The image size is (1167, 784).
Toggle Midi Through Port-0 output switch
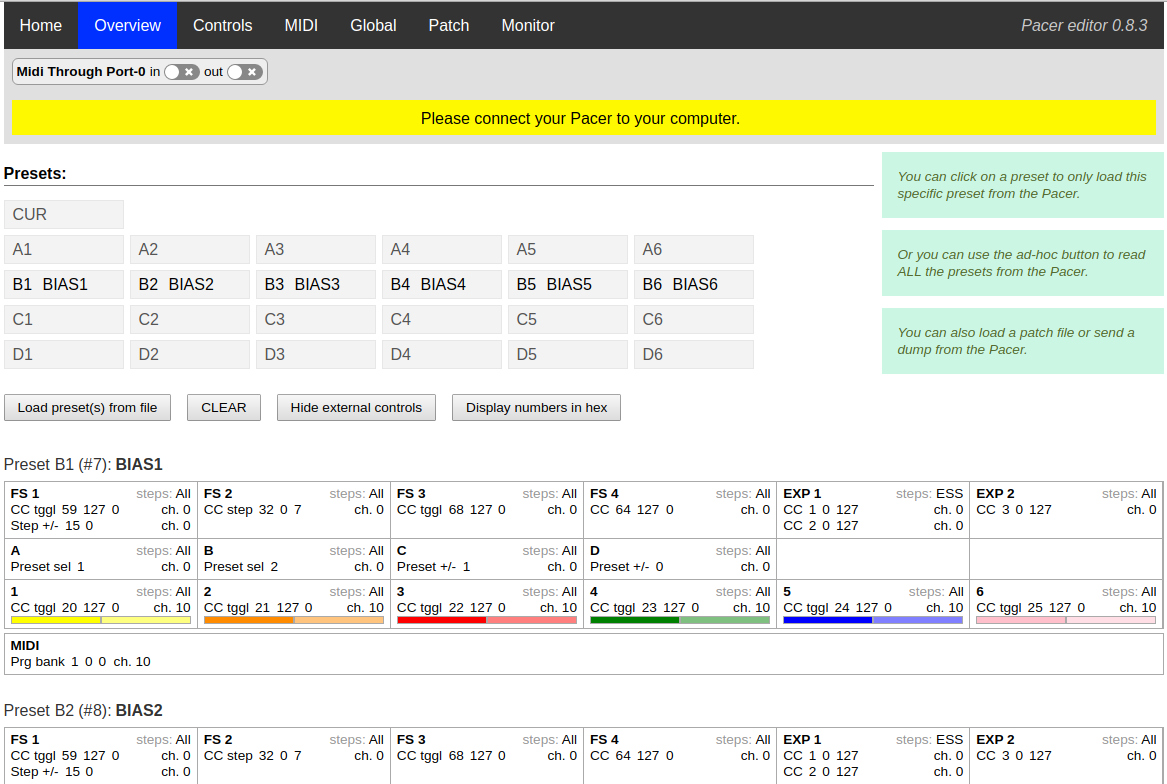tap(244, 72)
